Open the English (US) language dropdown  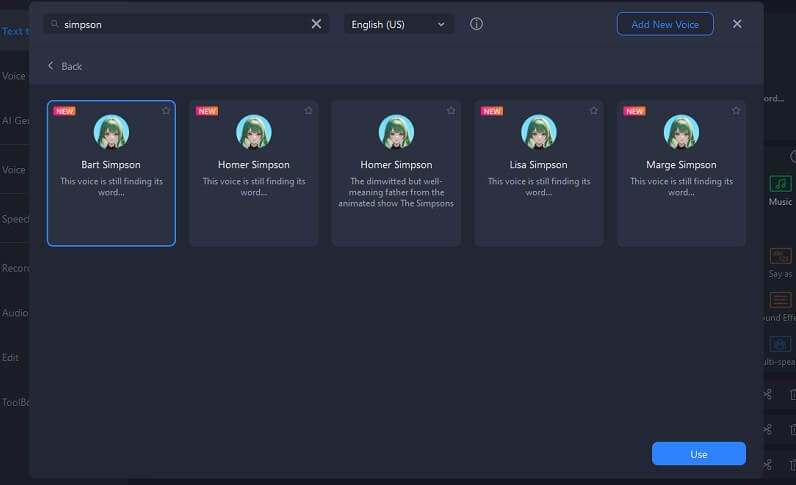coord(399,24)
